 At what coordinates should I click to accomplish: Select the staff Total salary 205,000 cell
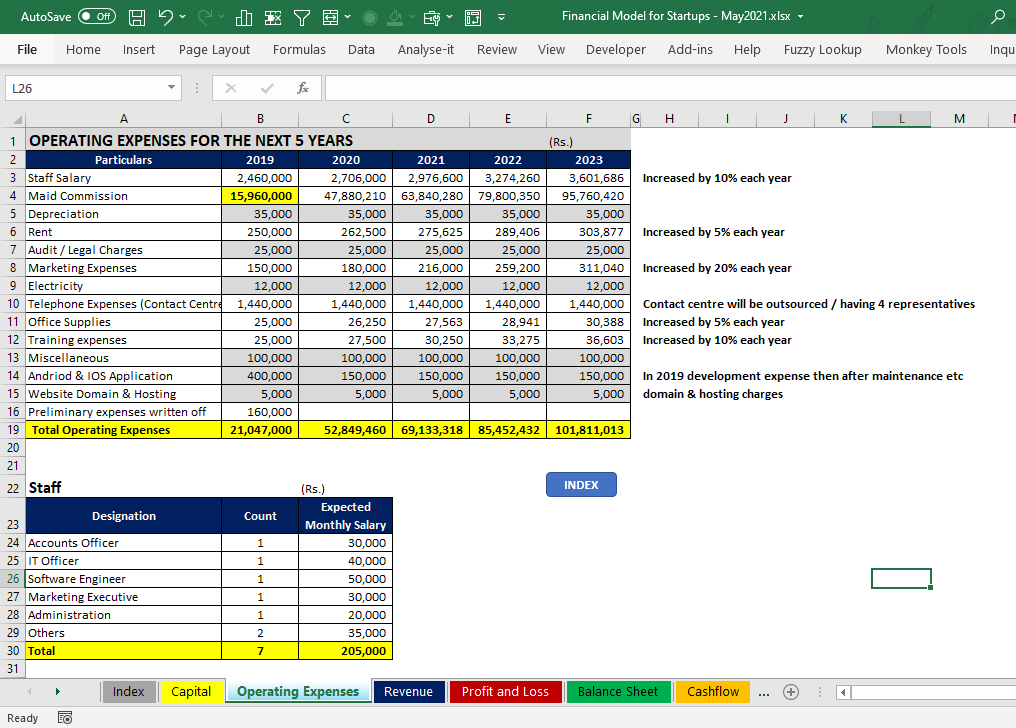point(345,651)
